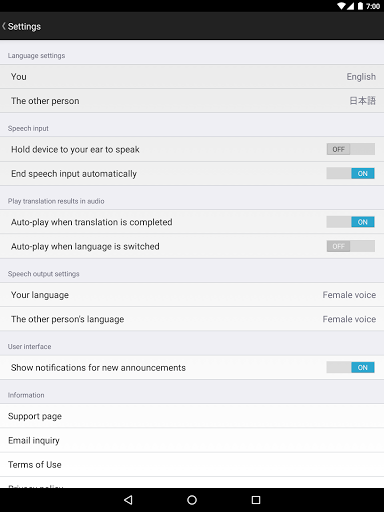
Task: Go back using the Settings back chevron
Action: coord(4,26)
